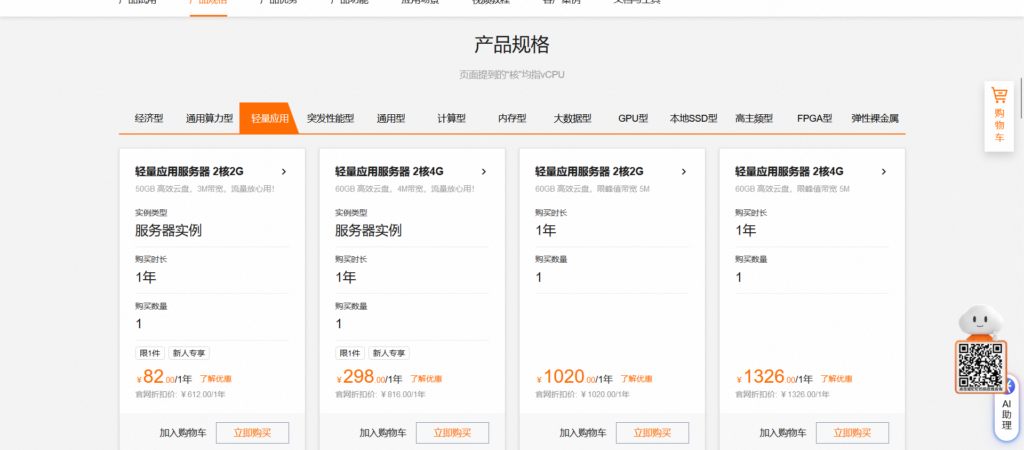Open the floating 购物车 shopping cart icon
Screen dimensions: 1024x450
tap(998, 115)
